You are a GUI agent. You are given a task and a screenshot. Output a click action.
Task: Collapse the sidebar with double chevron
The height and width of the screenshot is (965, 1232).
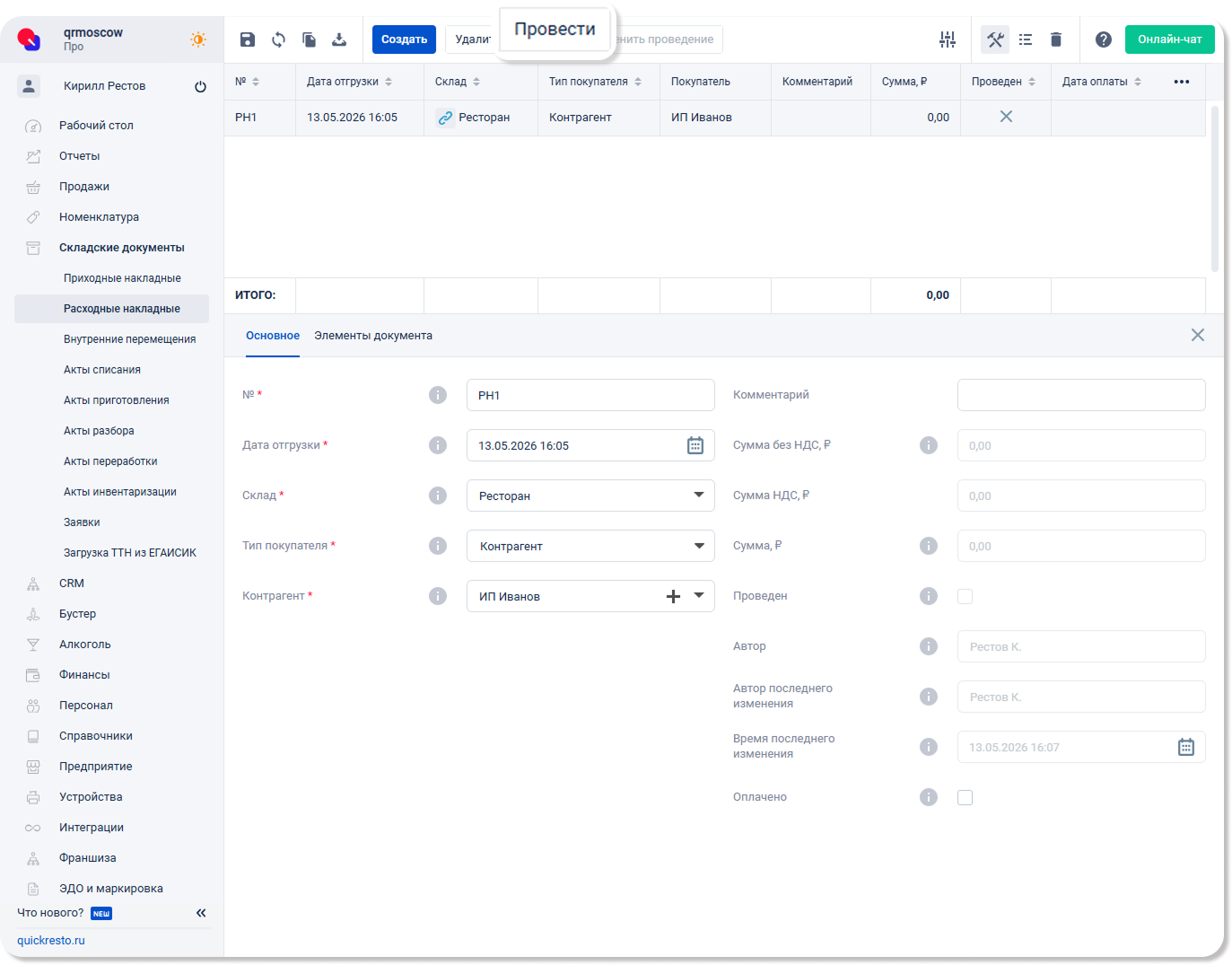(201, 913)
